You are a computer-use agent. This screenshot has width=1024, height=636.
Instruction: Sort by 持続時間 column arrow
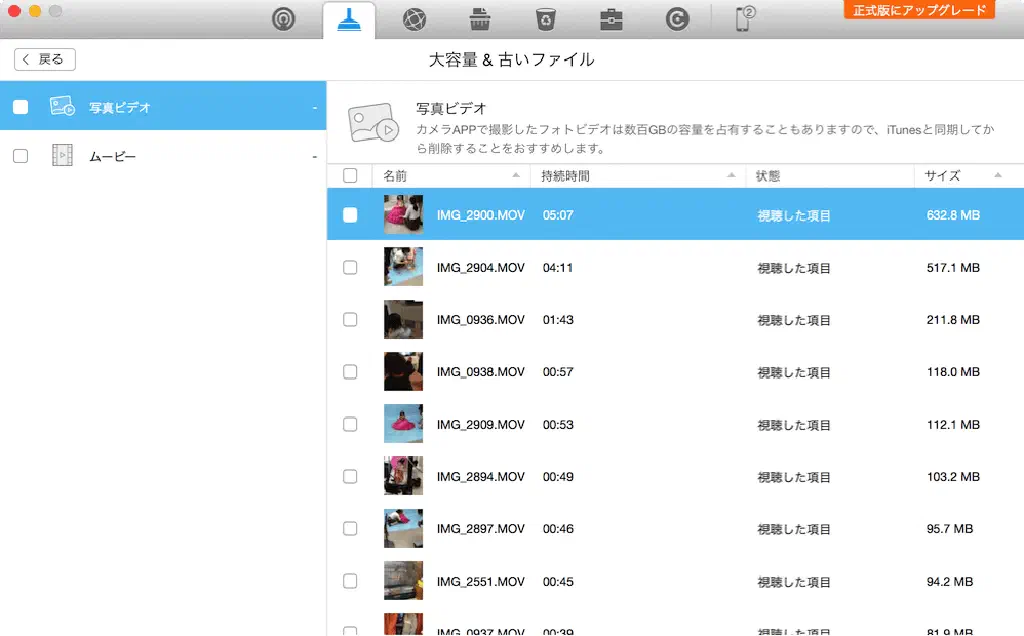pyautogui.click(x=731, y=176)
